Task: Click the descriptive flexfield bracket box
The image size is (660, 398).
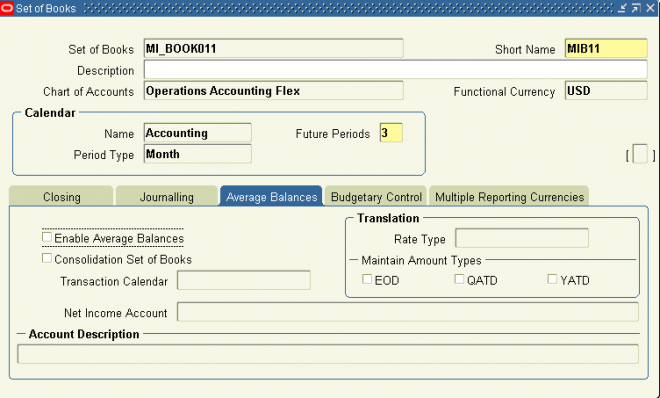Action: [x=640, y=154]
